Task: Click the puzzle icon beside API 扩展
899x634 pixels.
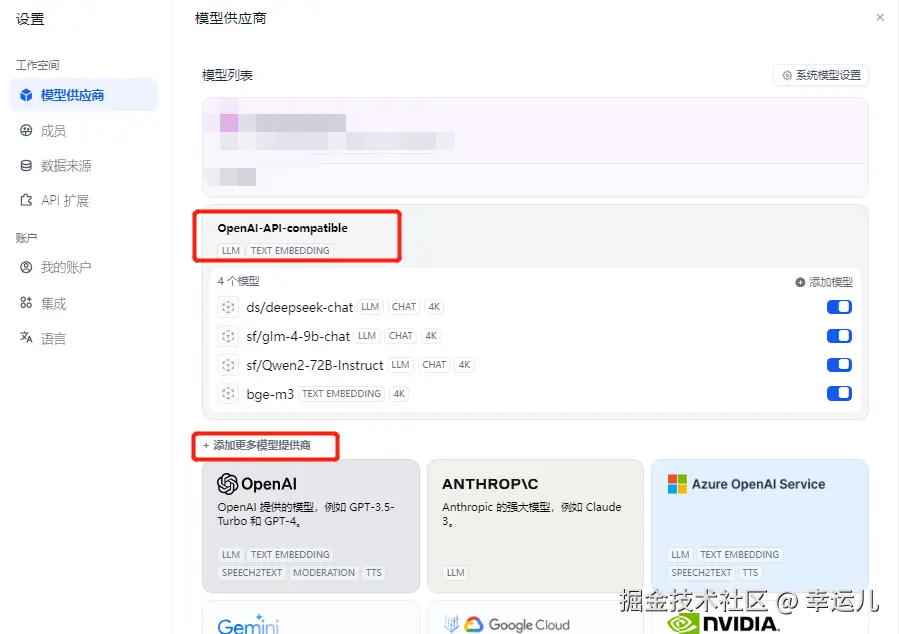Action: tap(26, 200)
